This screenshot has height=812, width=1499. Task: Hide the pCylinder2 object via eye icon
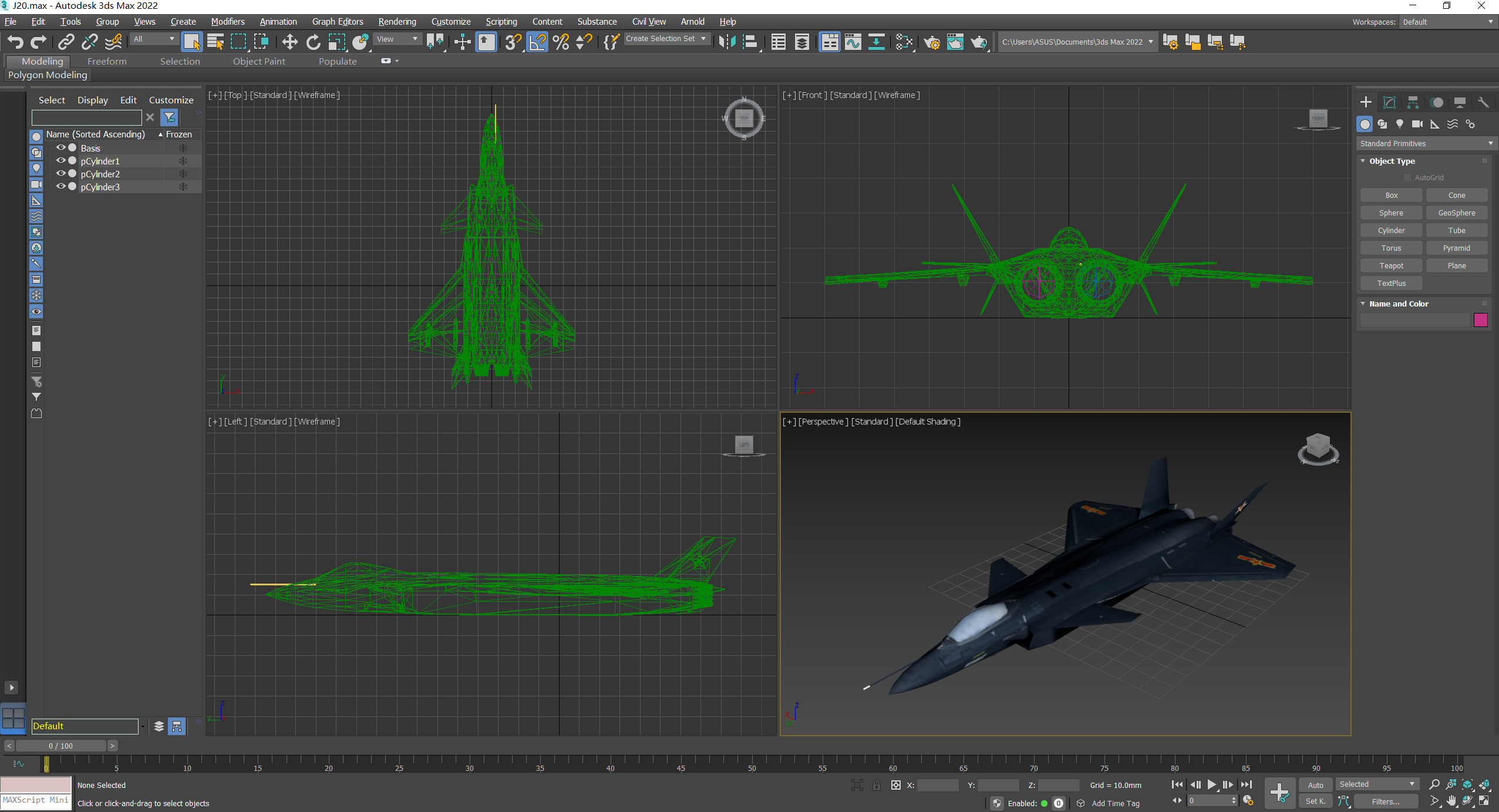tap(60, 174)
